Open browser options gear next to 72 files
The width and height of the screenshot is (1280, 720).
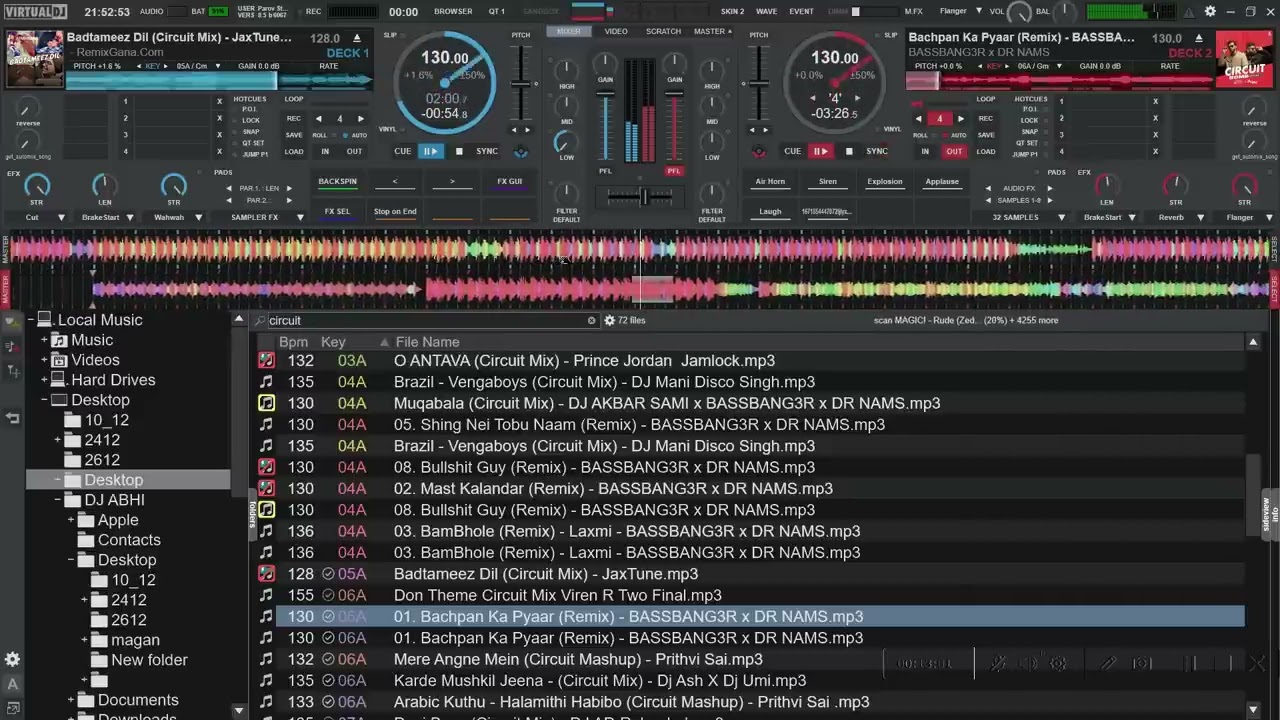pyautogui.click(x=609, y=321)
